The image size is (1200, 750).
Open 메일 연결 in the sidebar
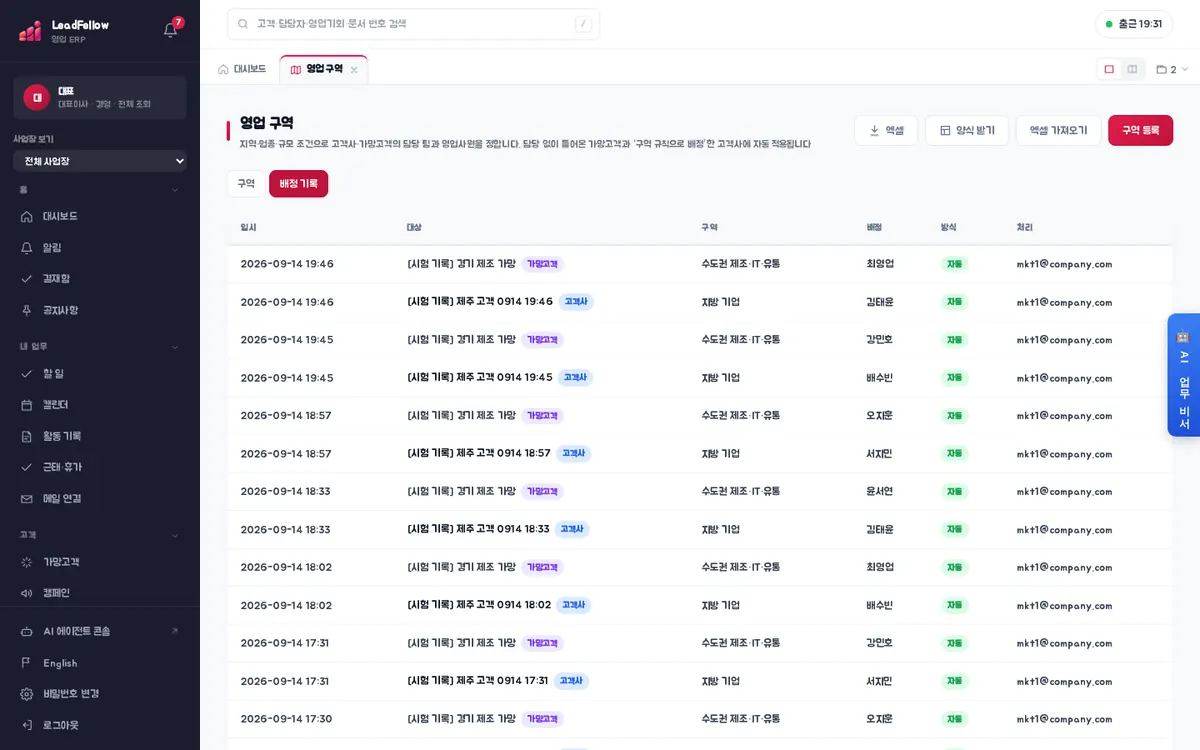100,498
